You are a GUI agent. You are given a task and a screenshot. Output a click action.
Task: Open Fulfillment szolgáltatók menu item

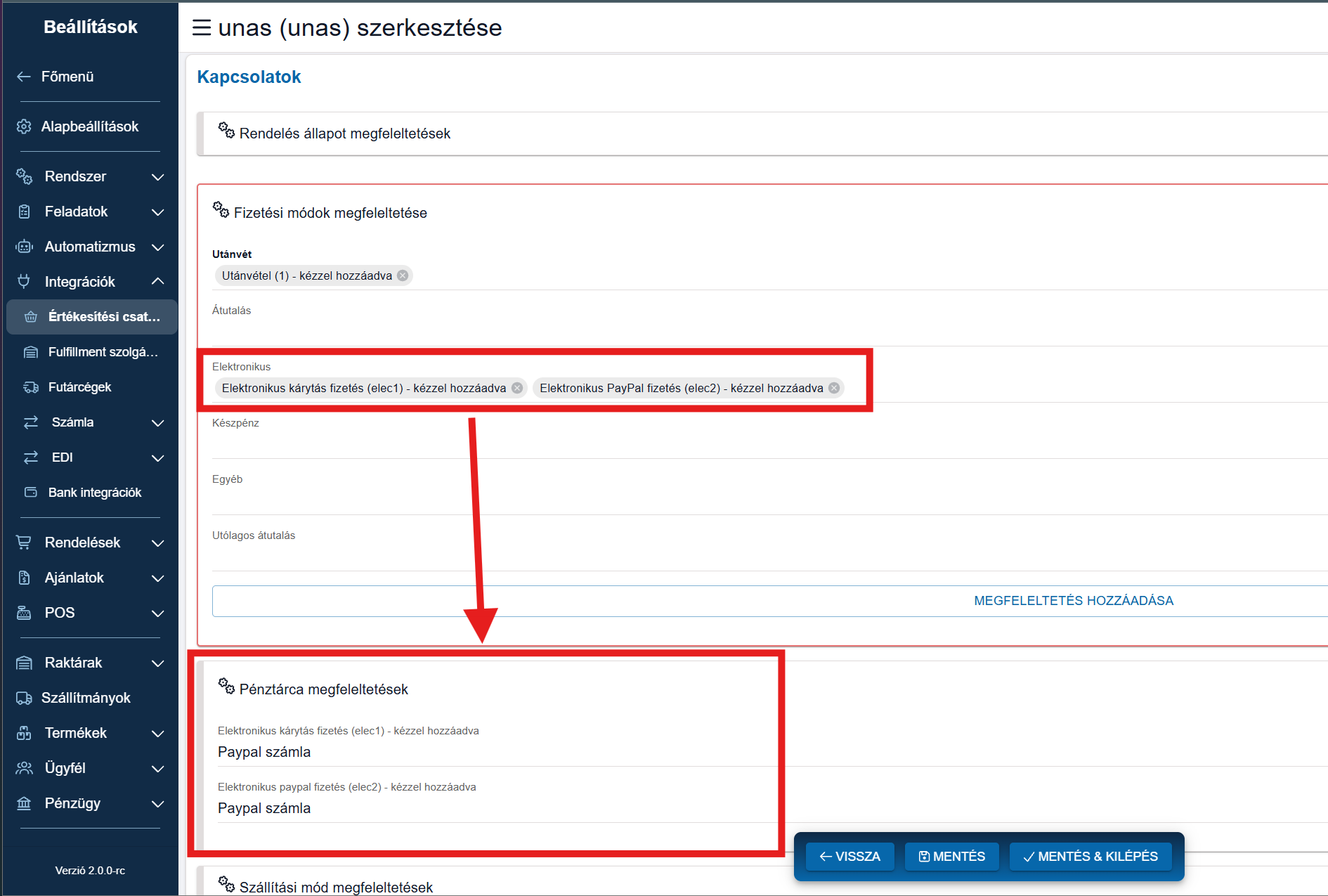pos(103,352)
